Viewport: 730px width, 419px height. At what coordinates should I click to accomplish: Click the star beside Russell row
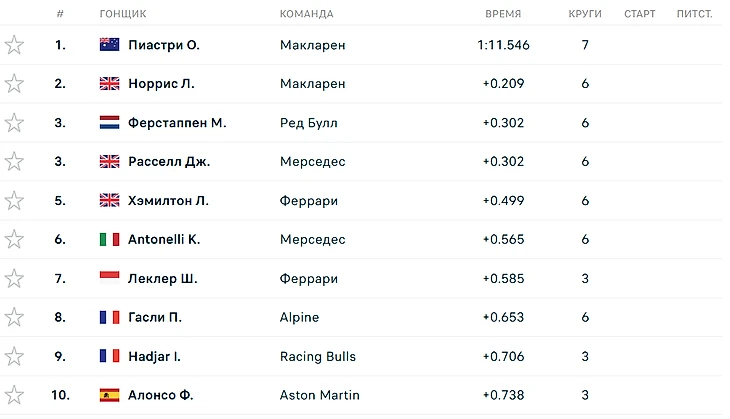(x=14, y=162)
